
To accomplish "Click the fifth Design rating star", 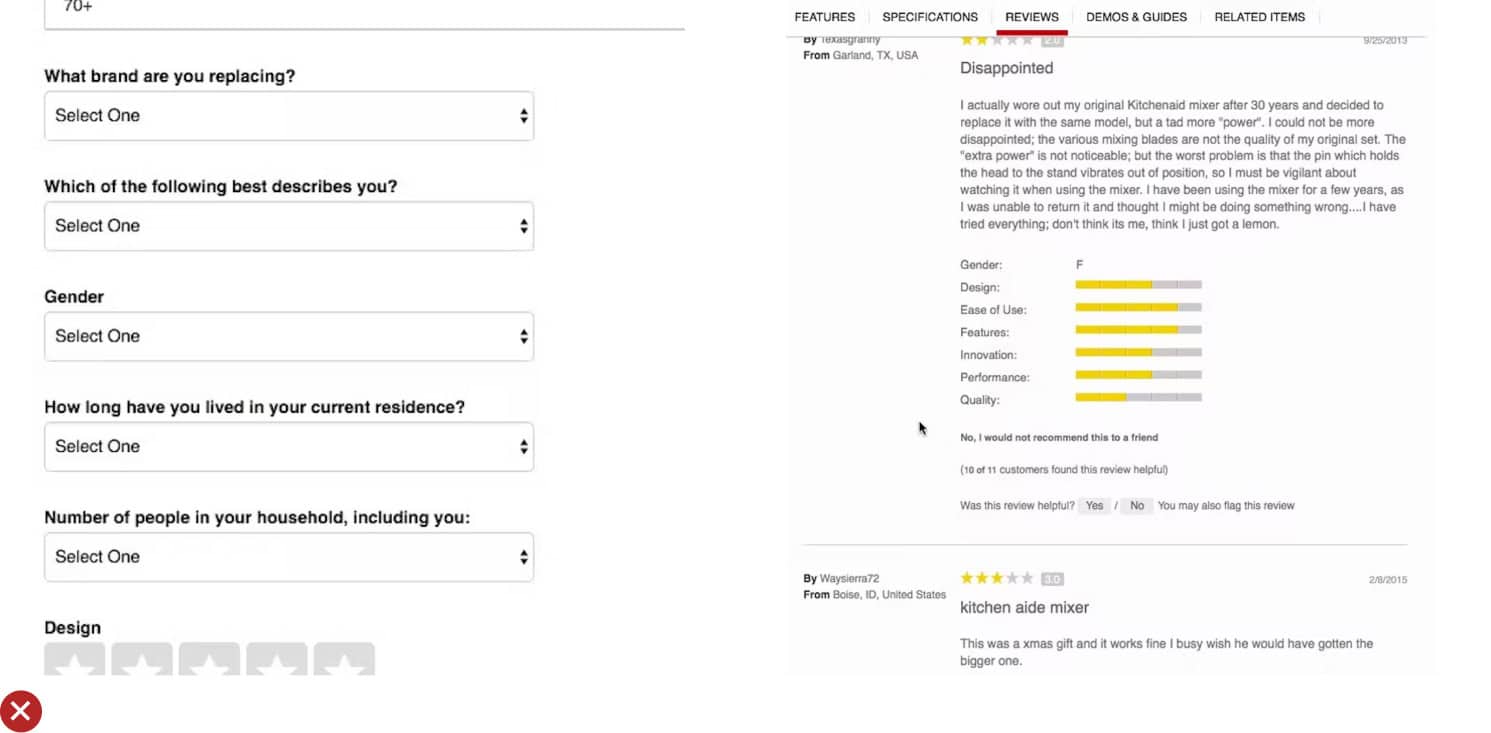I will coord(344,661).
